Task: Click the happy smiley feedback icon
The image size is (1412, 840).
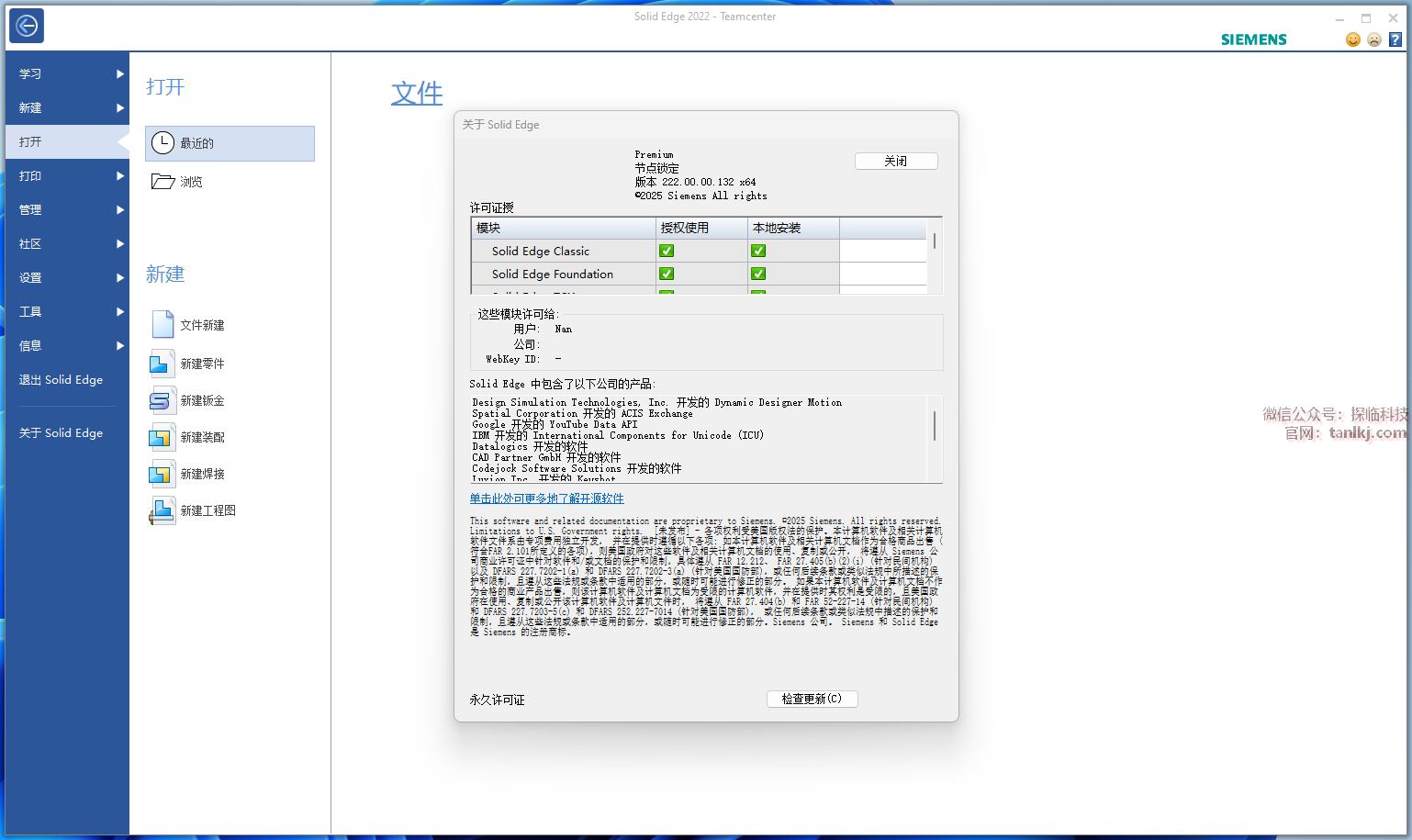Action: (x=1352, y=39)
